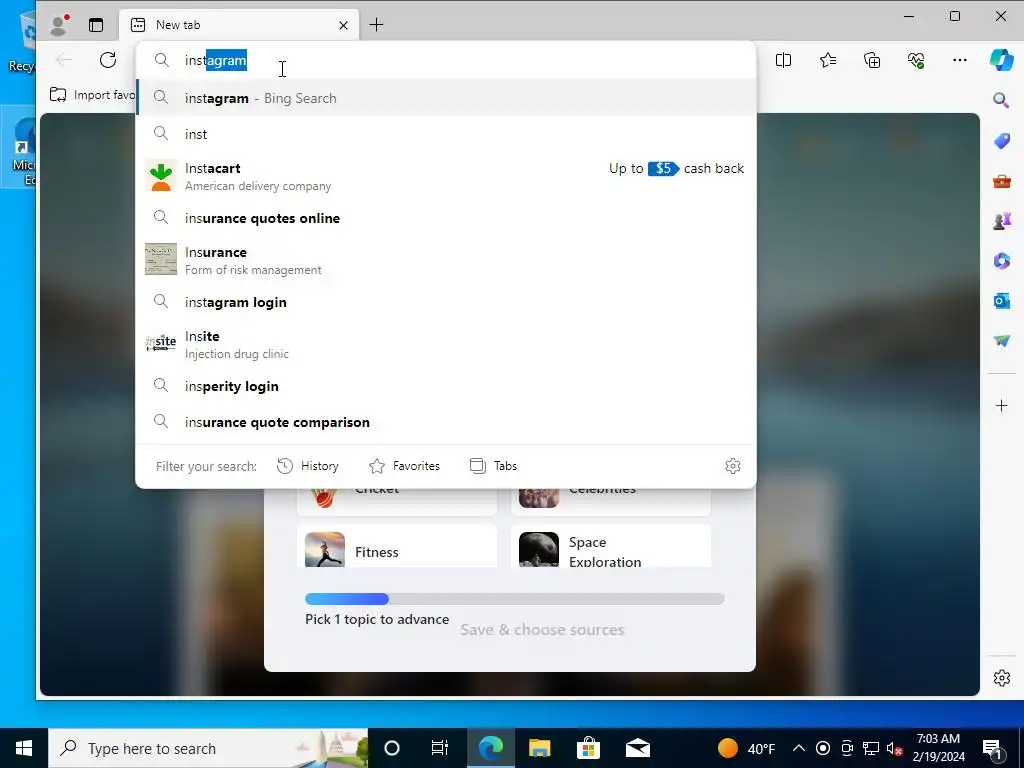
Task: Add a sidebar app with plus
Action: pos(1001,406)
